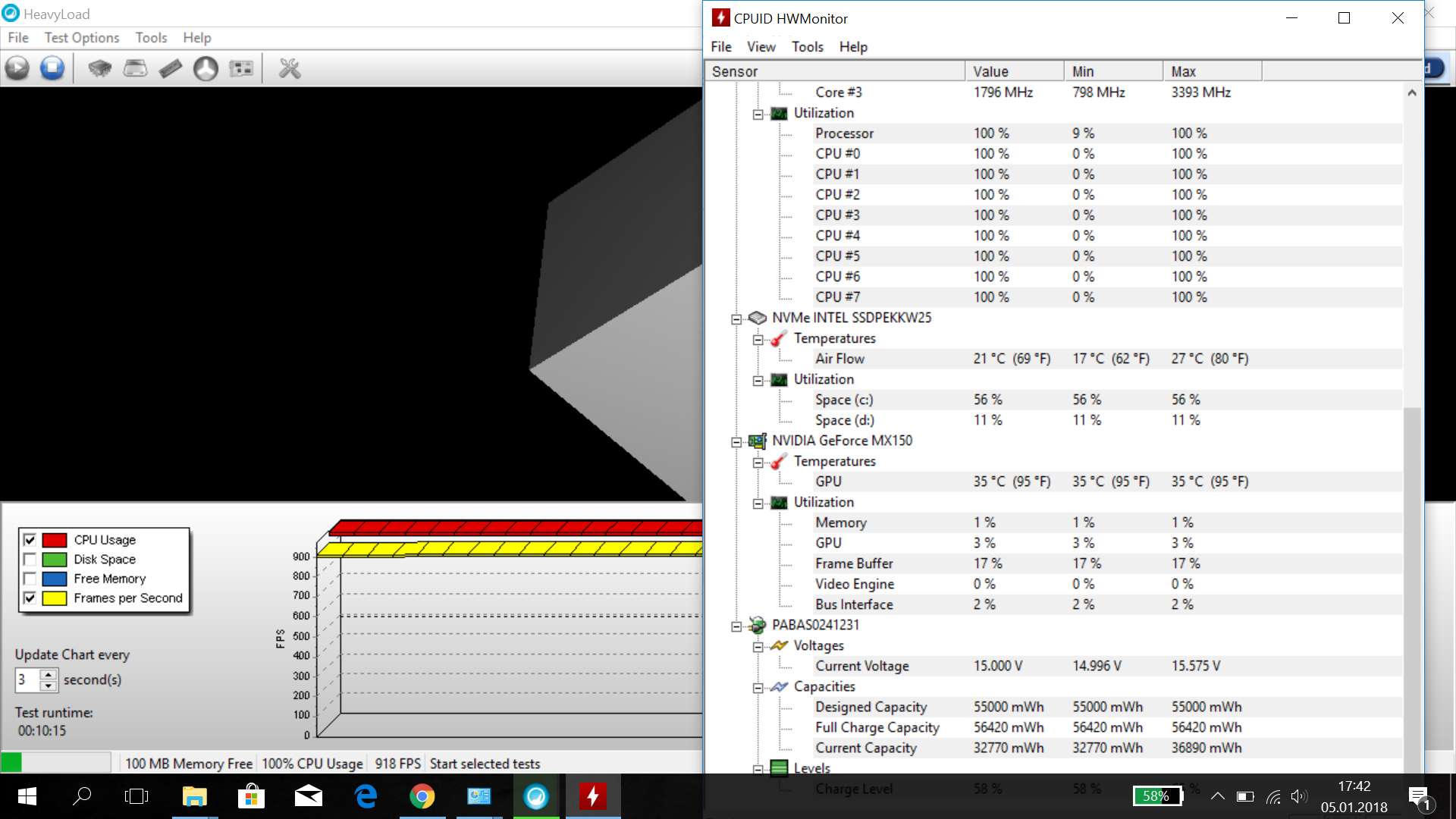The height and width of the screenshot is (819, 1456).
Task: Open HWMonitor View menu
Action: (761, 47)
